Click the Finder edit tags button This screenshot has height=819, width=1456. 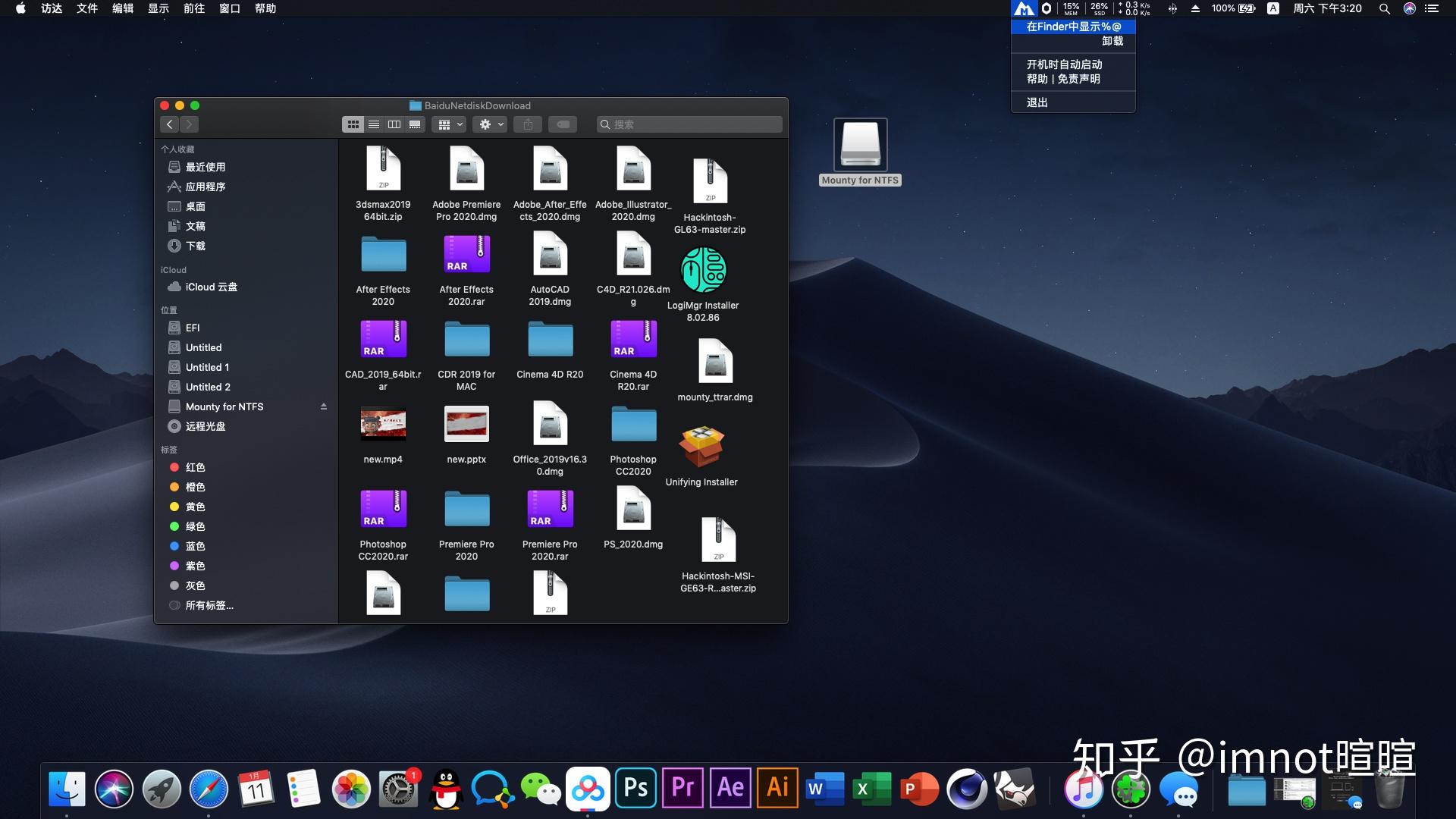(x=563, y=124)
